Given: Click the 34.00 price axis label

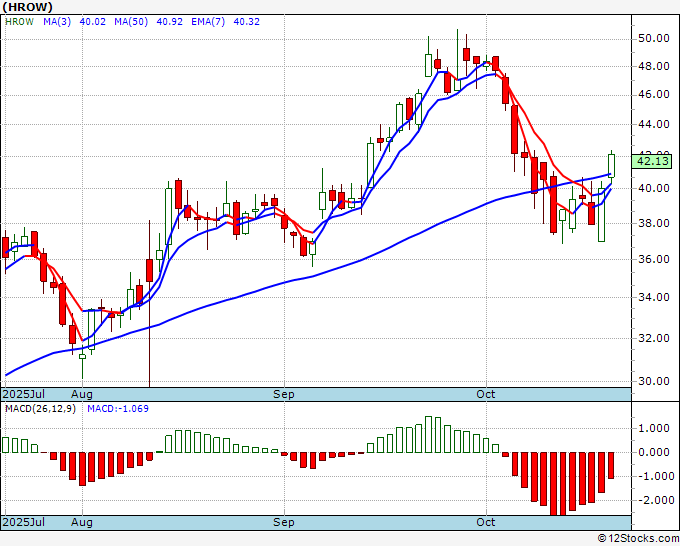Looking at the screenshot, I should 654,298.
